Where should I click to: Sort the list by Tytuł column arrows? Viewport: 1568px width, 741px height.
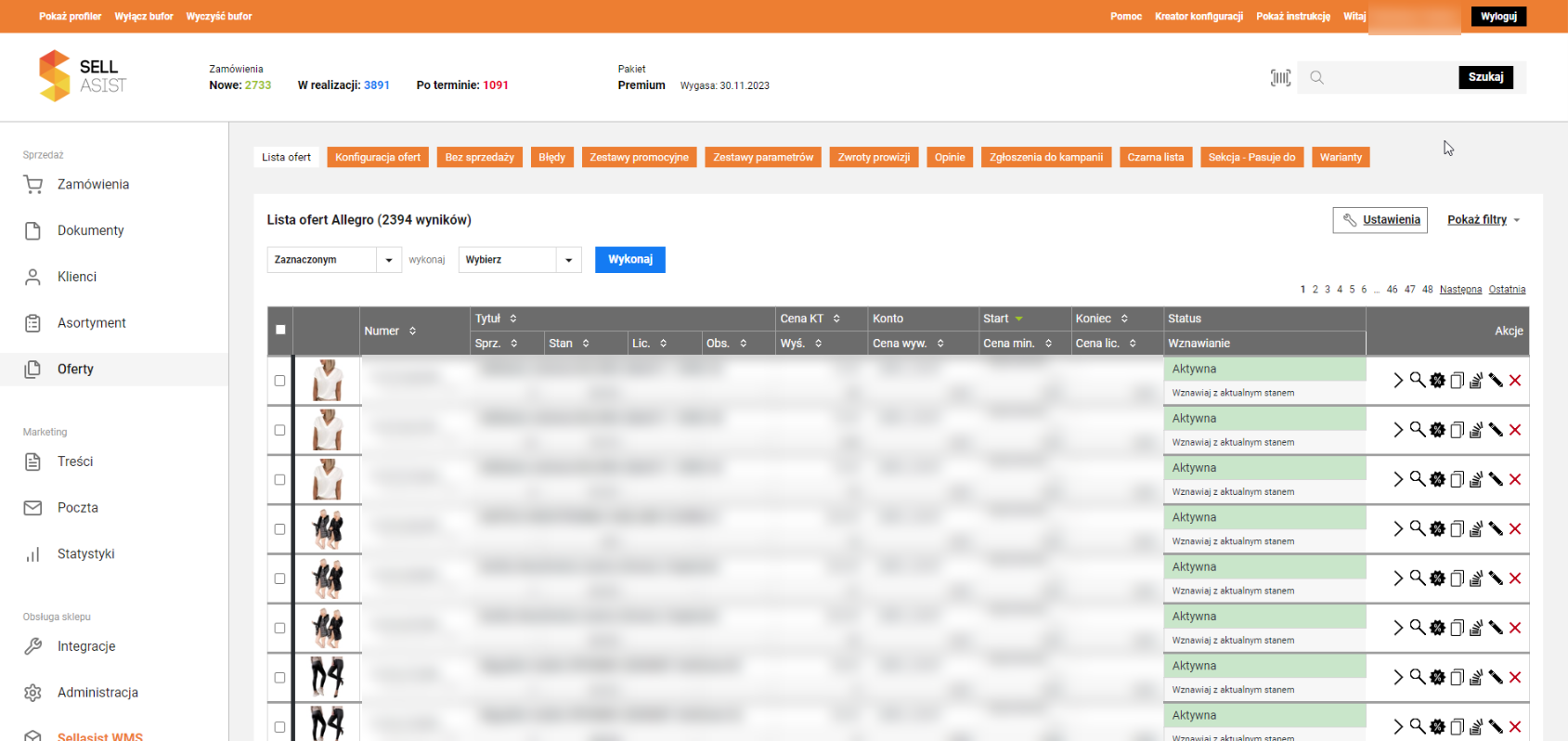click(513, 318)
